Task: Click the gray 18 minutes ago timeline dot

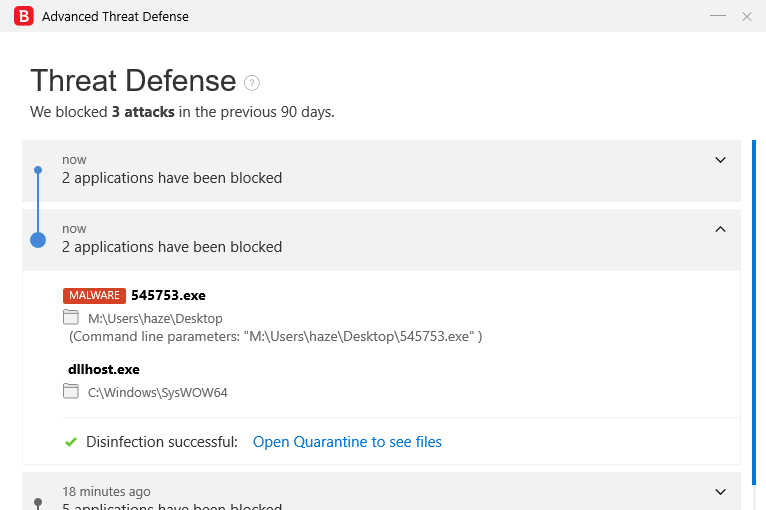Action: [38, 502]
